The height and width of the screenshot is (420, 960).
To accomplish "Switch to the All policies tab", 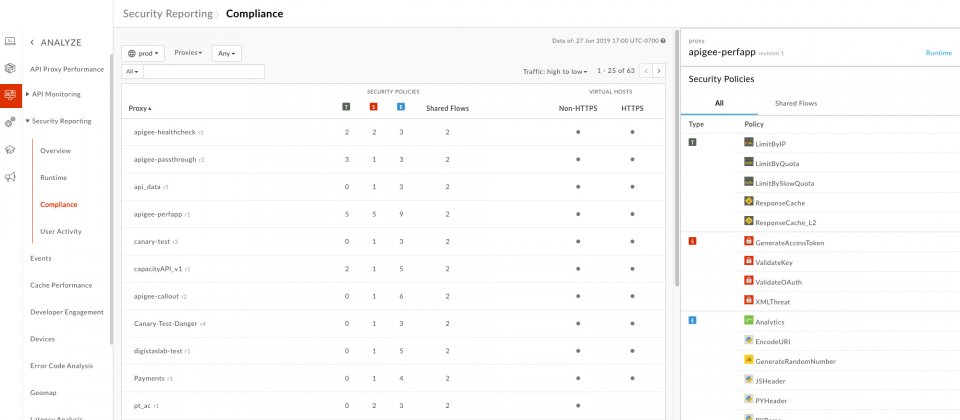I will coord(719,103).
